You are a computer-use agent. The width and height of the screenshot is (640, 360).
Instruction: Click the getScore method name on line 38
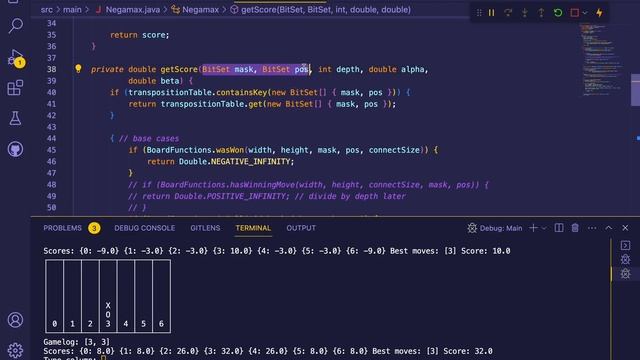coord(179,69)
